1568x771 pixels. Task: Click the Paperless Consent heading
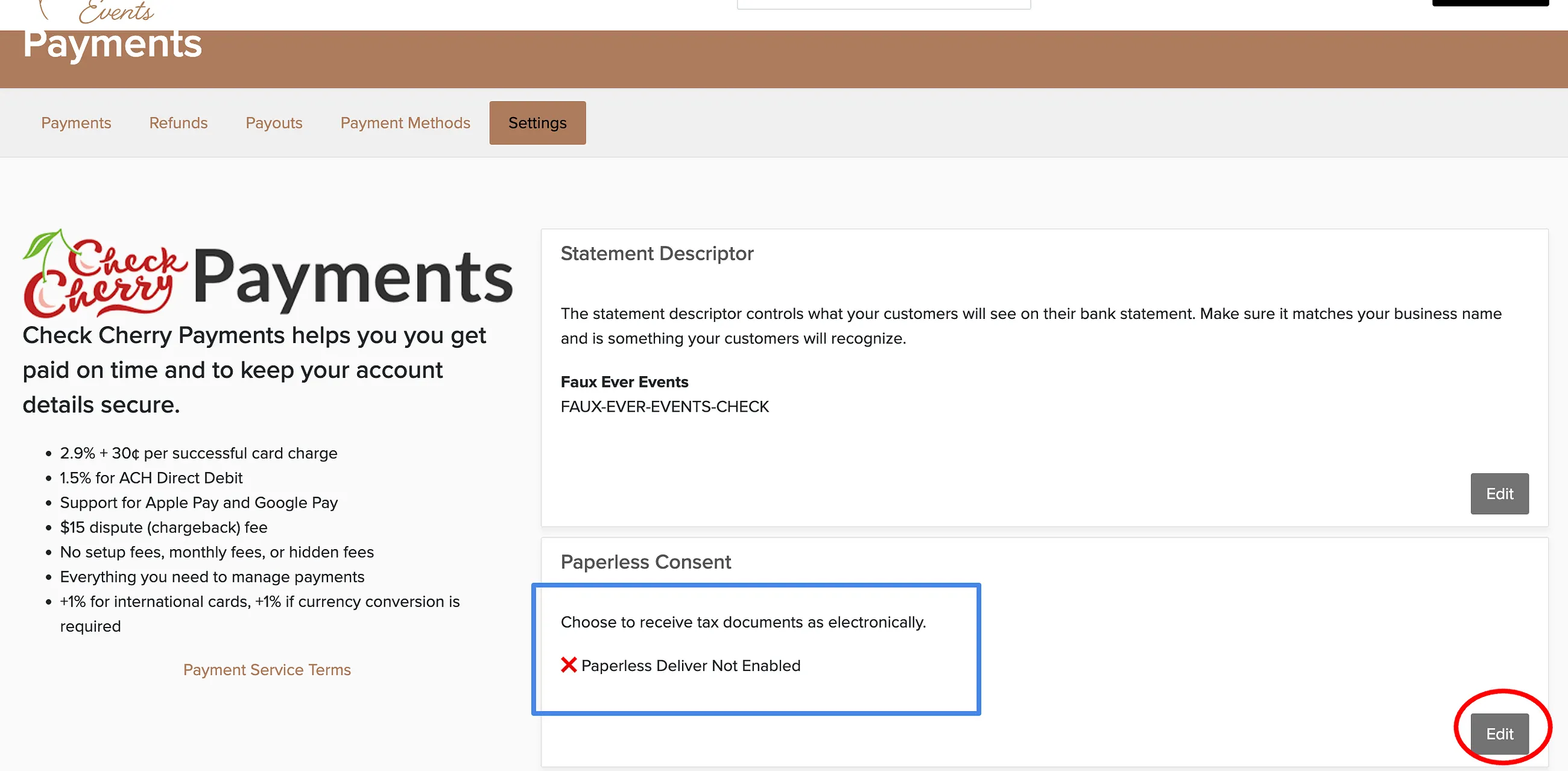[646, 562]
